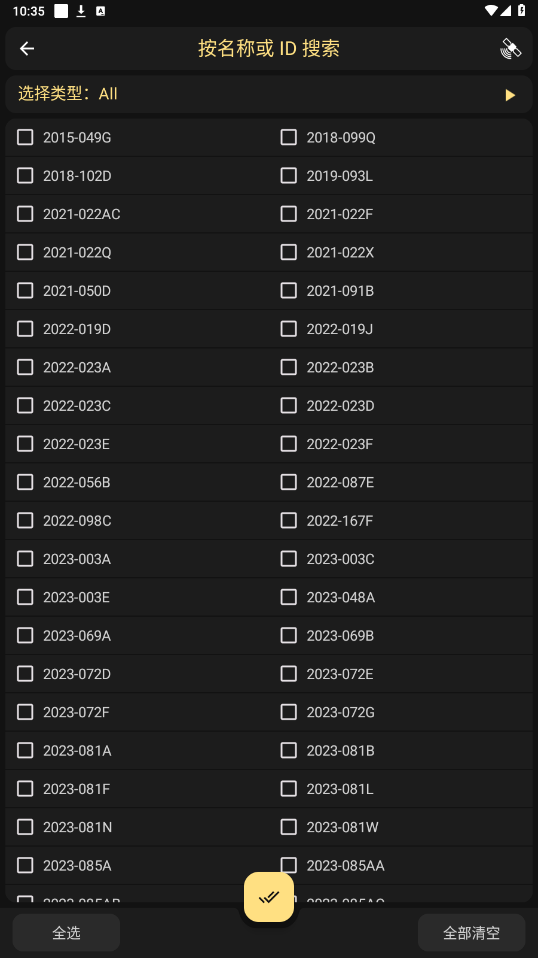Select the 2022-023D checkbox

[289, 406]
